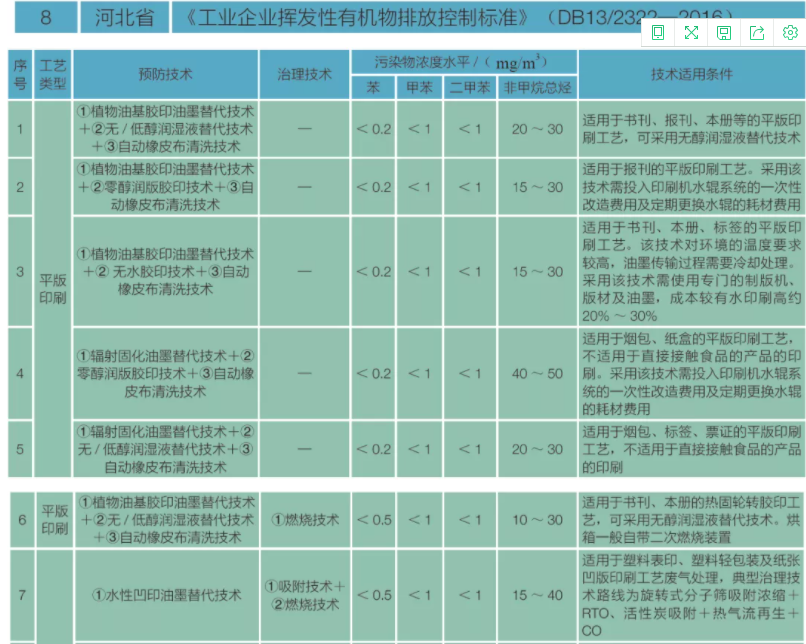This screenshot has width=806, height=644.
Task: Click row 4 condition text '适用于烟包、纸盒的平版印刷工艺'
Action: [x=685, y=339]
